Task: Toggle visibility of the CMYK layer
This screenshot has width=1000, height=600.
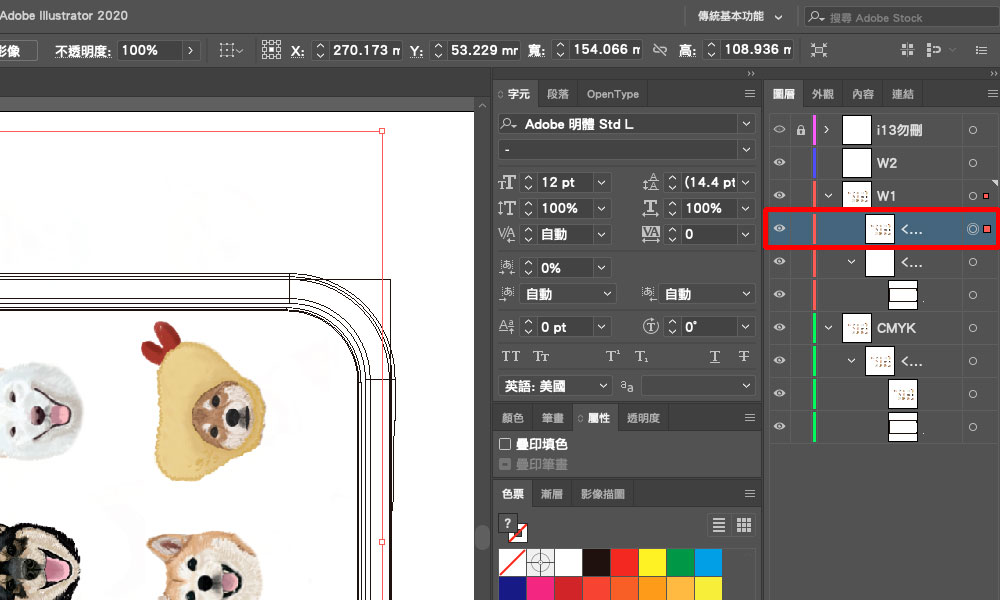Action: pos(780,328)
